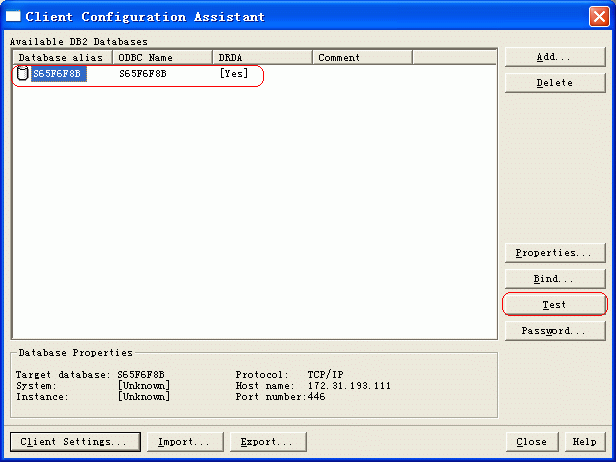Open the Password... dialog

tap(554, 330)
